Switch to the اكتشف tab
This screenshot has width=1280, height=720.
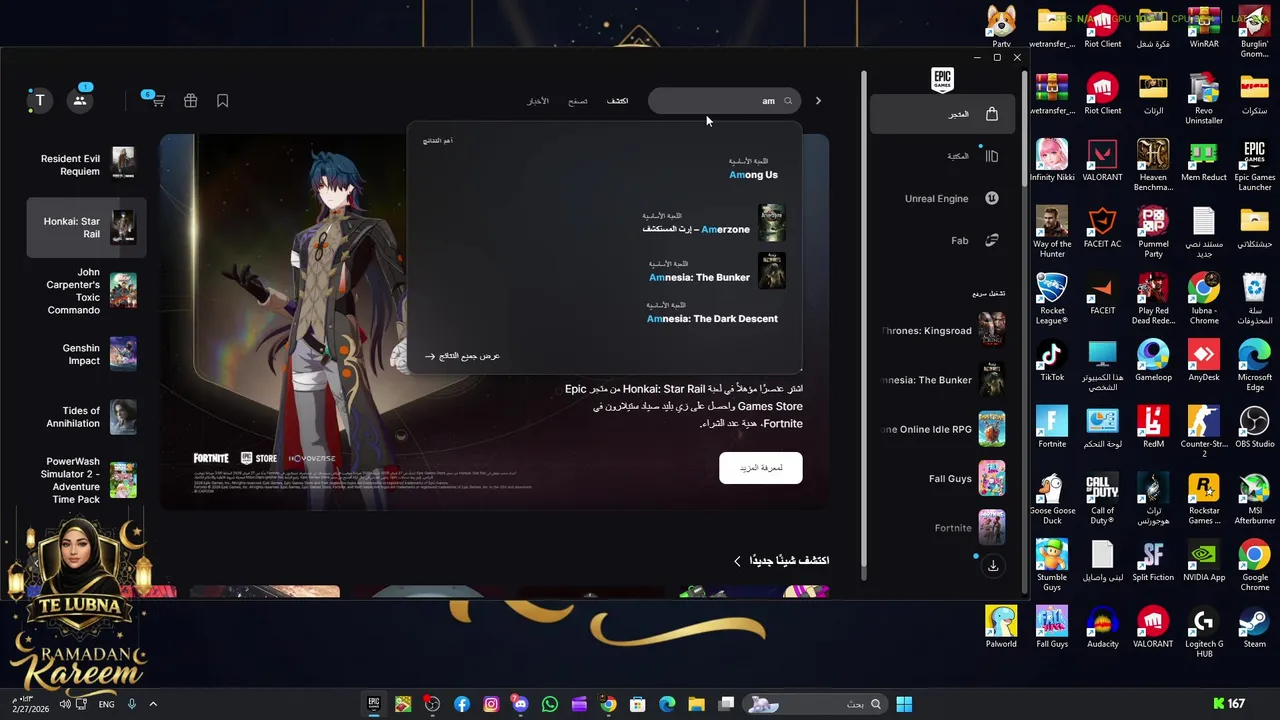pyautogui.click(x=618, y=101)
